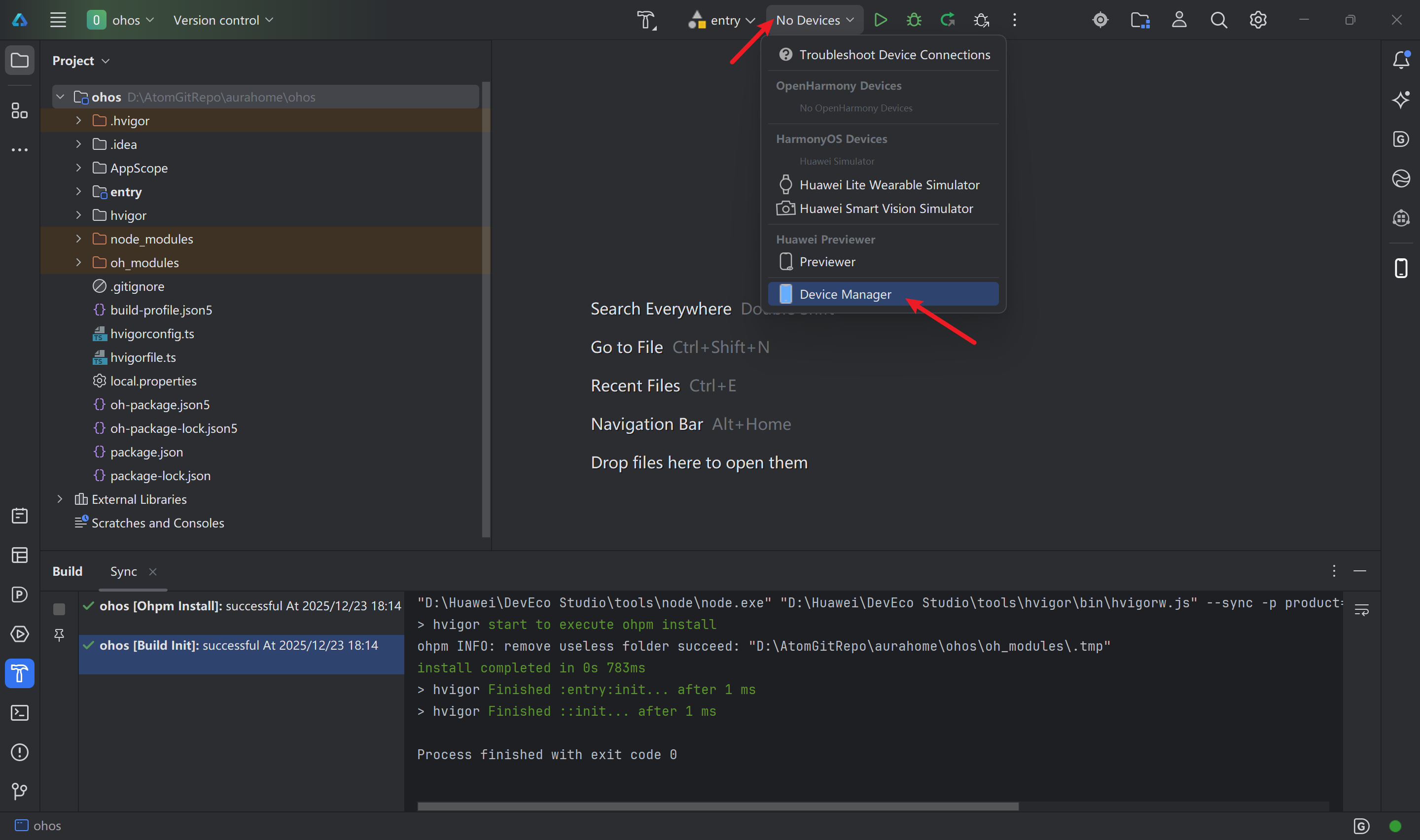Click the Build hammer icon in toolbar
1420x840 pixels.
tap(646, 20)
